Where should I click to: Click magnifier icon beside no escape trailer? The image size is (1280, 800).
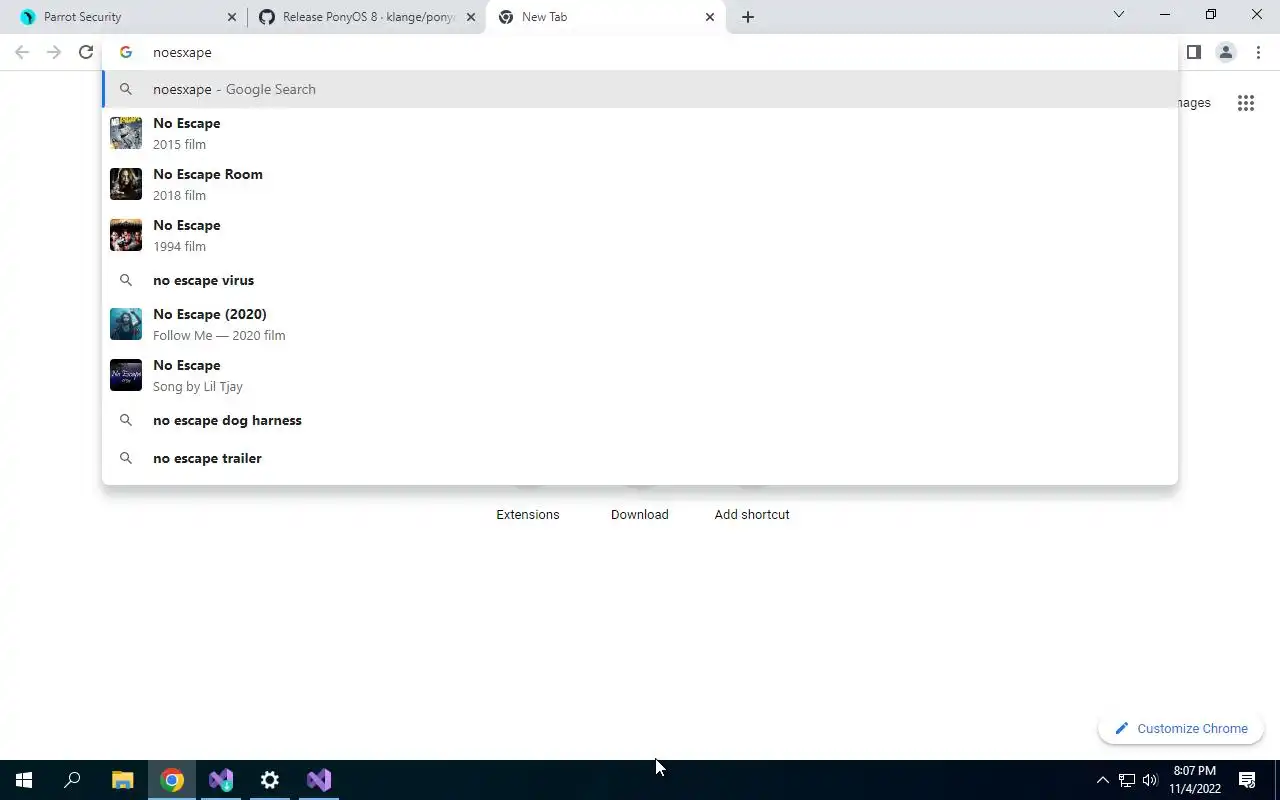(126, 458)
